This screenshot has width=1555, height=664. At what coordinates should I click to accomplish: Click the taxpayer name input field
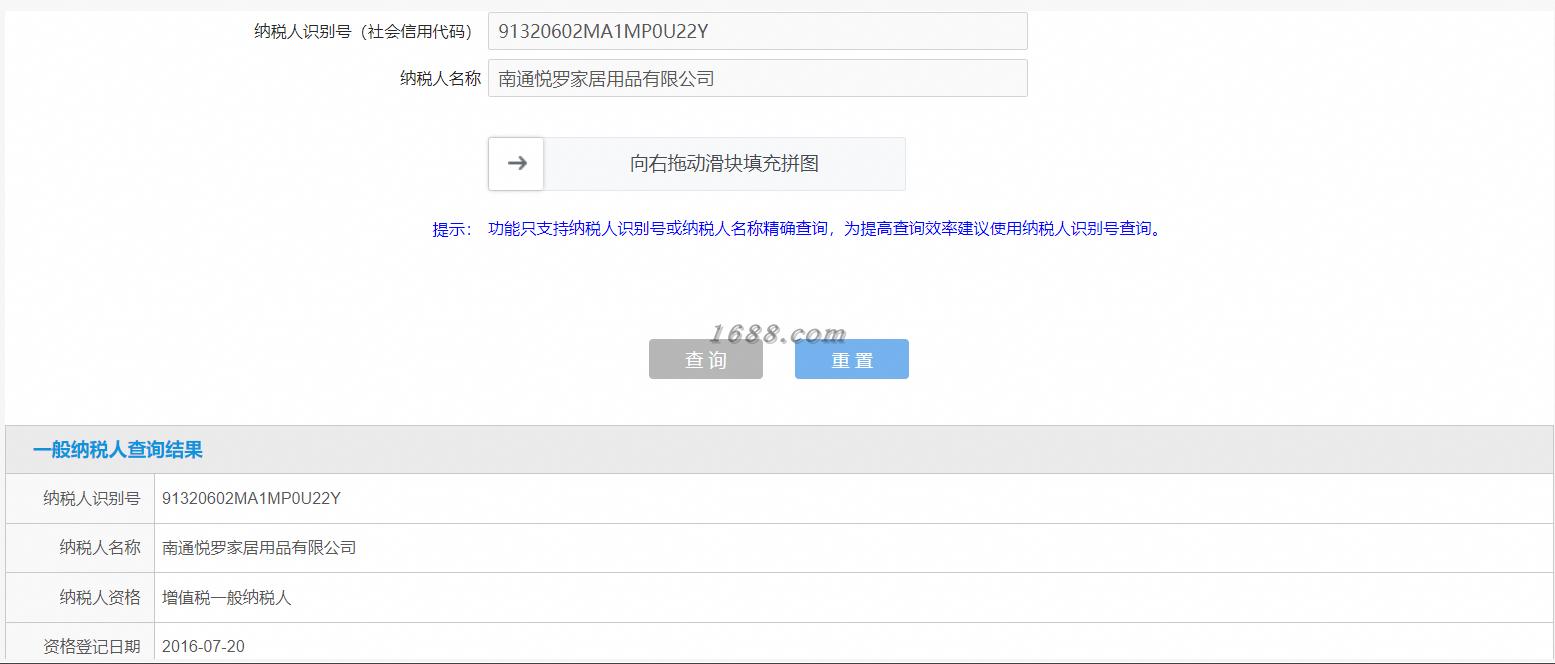click(x=757, y=78)
